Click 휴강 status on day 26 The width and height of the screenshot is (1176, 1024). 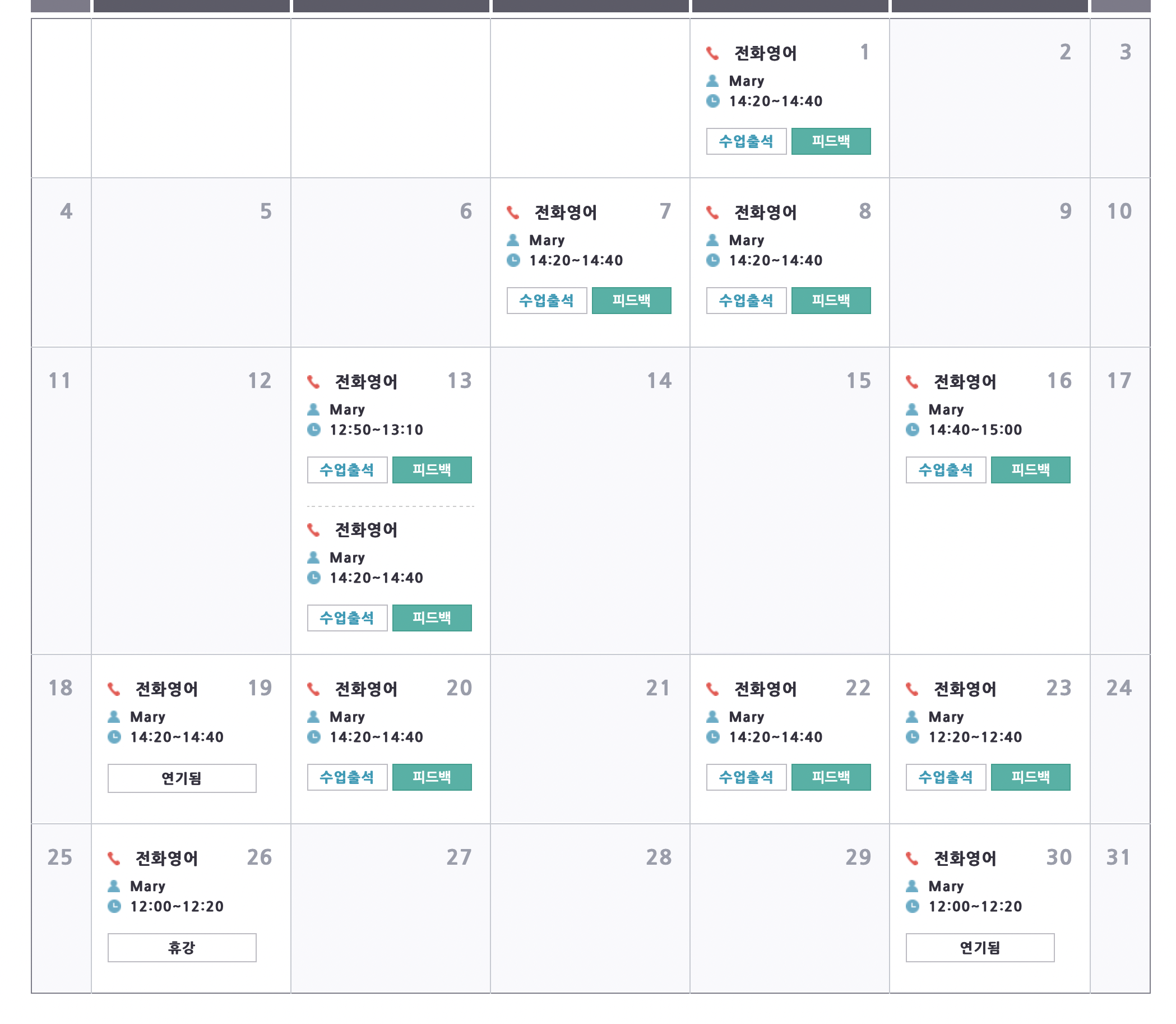[x=182, y=947]
